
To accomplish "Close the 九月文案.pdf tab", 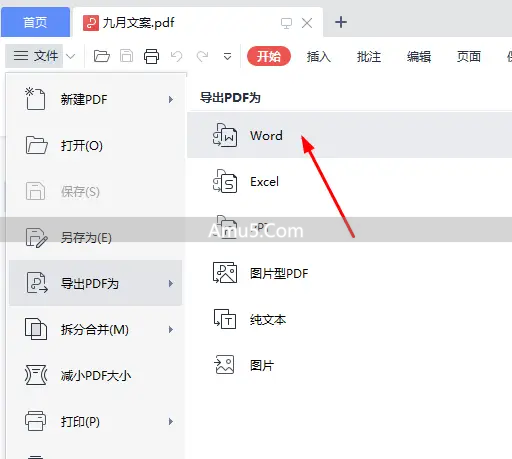I will 307,23.
